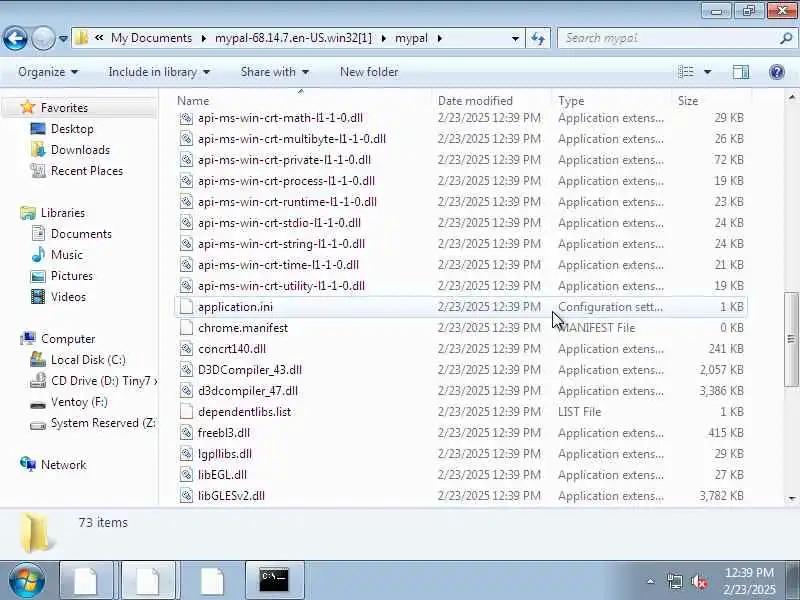Open Recent Places in navigation pane
The image size is (800, 600).
click(87, 170)
